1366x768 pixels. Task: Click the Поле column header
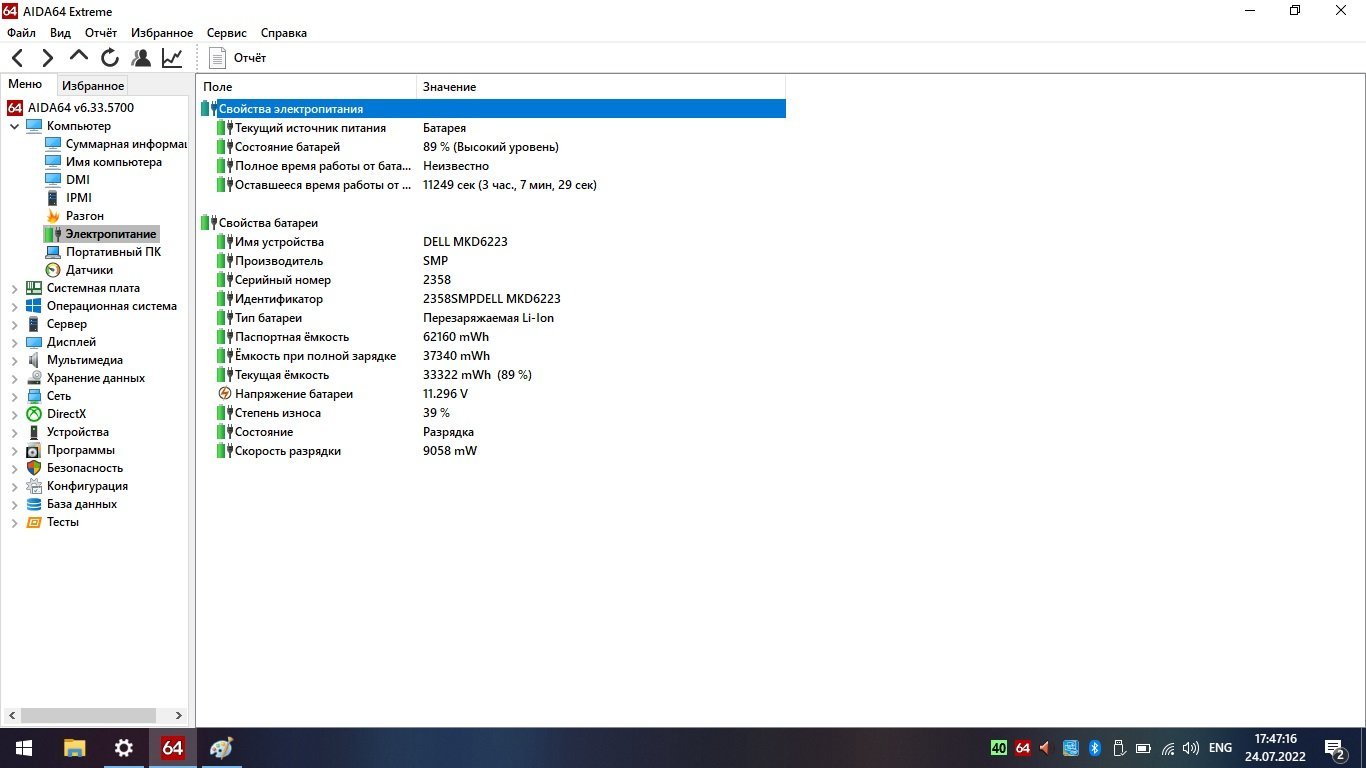(306, 87)
